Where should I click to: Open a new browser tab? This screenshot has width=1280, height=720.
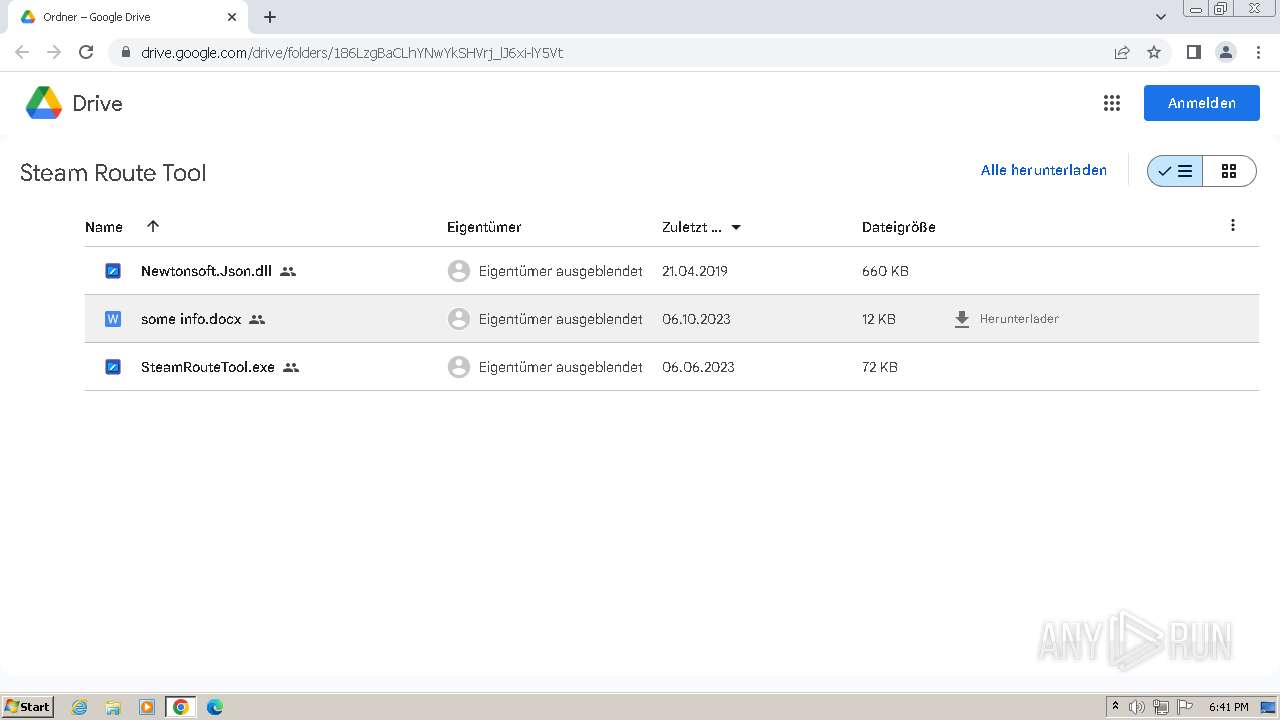270,17
